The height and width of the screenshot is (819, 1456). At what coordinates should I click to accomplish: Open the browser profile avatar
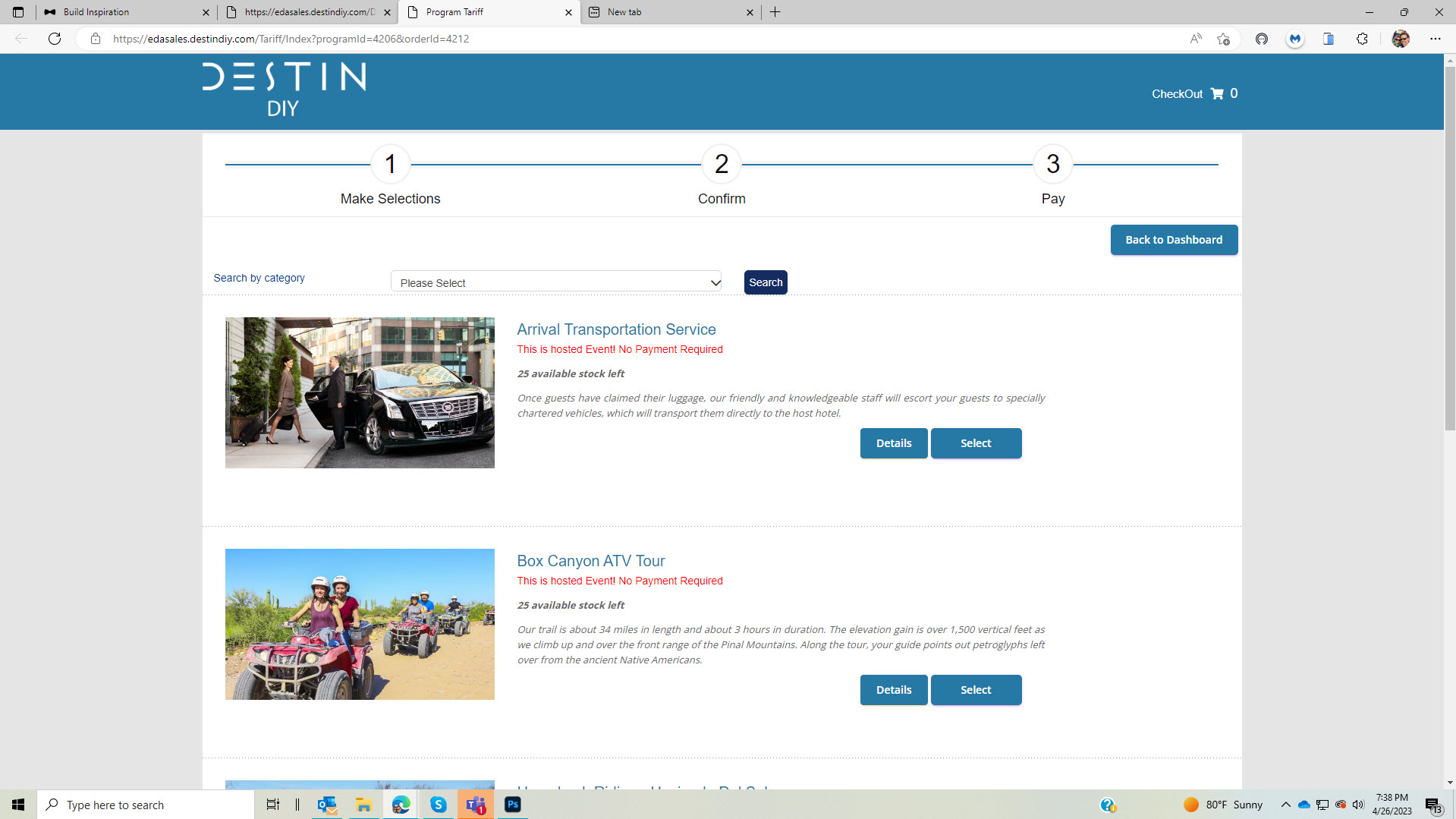[x=1401, y=39]
